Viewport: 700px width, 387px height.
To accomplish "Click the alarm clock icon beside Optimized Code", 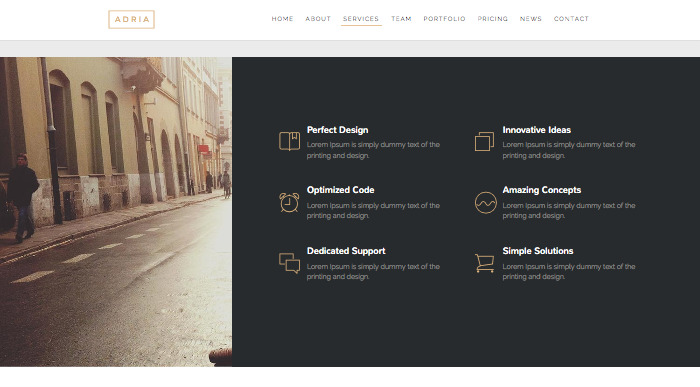I will tap(289, 202).
